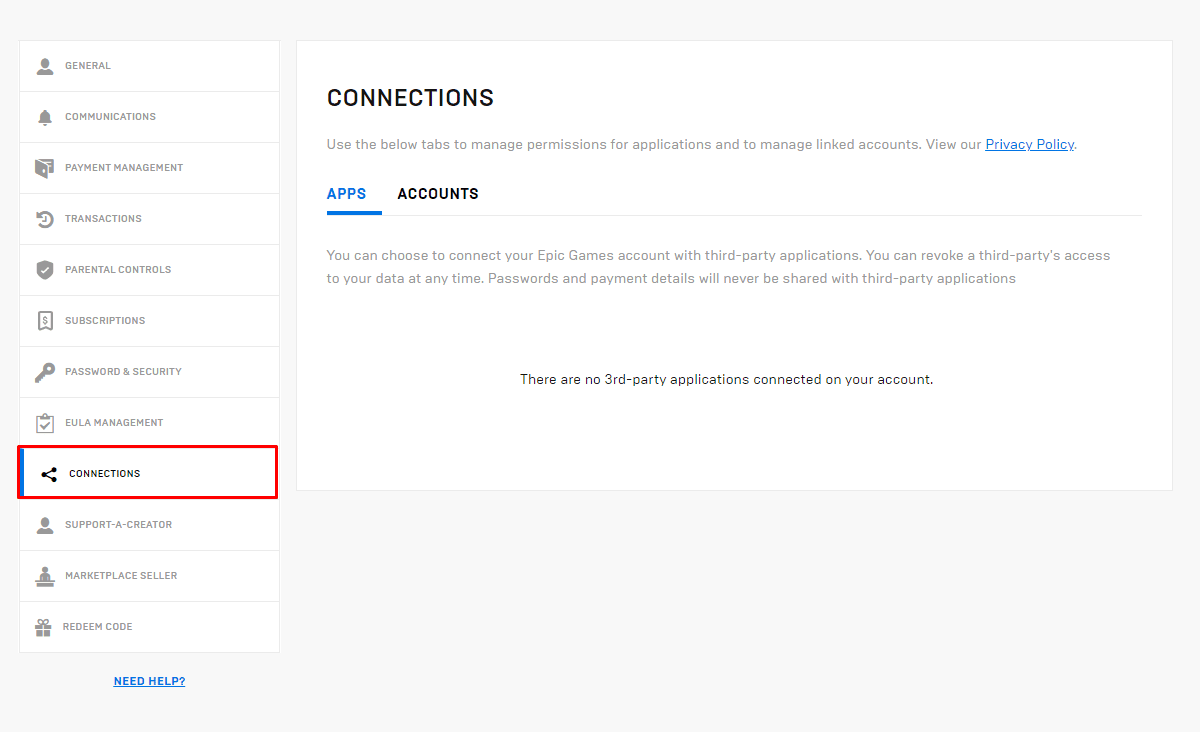
Task: Click the EULA Management clipboard icon
Action: tap(45, 423)
